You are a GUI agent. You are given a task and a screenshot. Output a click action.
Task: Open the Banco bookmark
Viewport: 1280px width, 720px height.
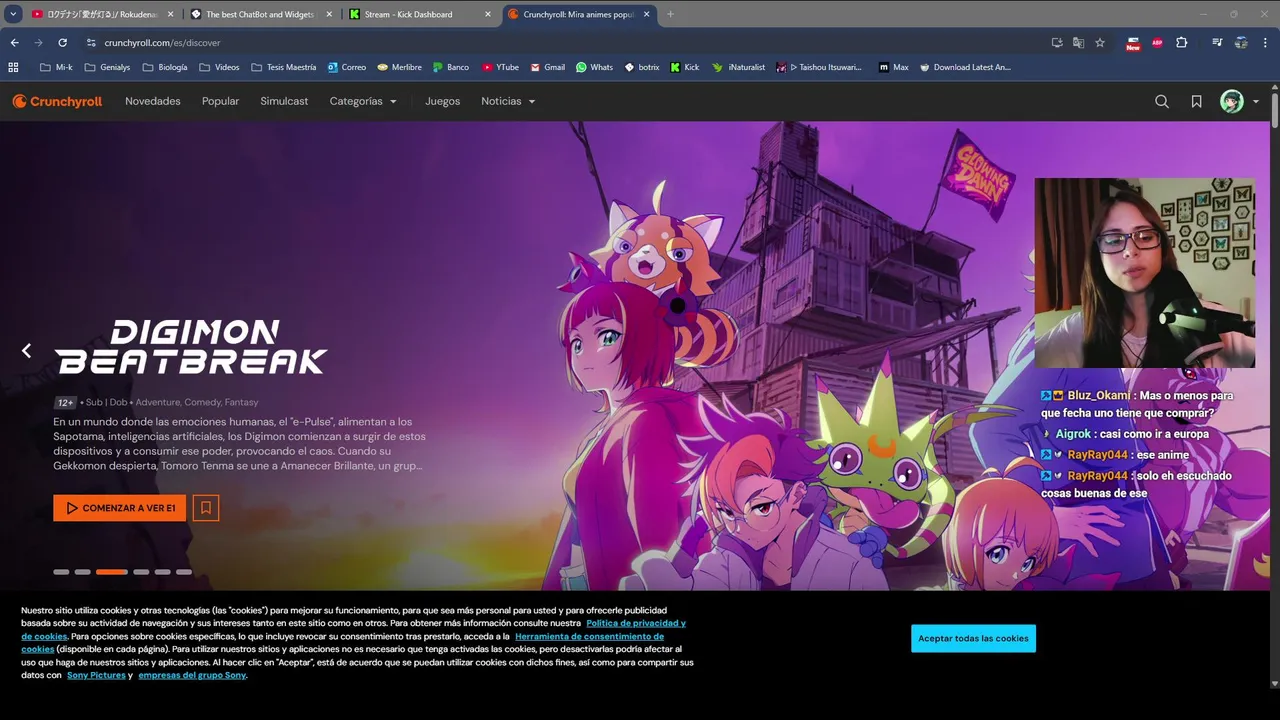click(451, 67)
